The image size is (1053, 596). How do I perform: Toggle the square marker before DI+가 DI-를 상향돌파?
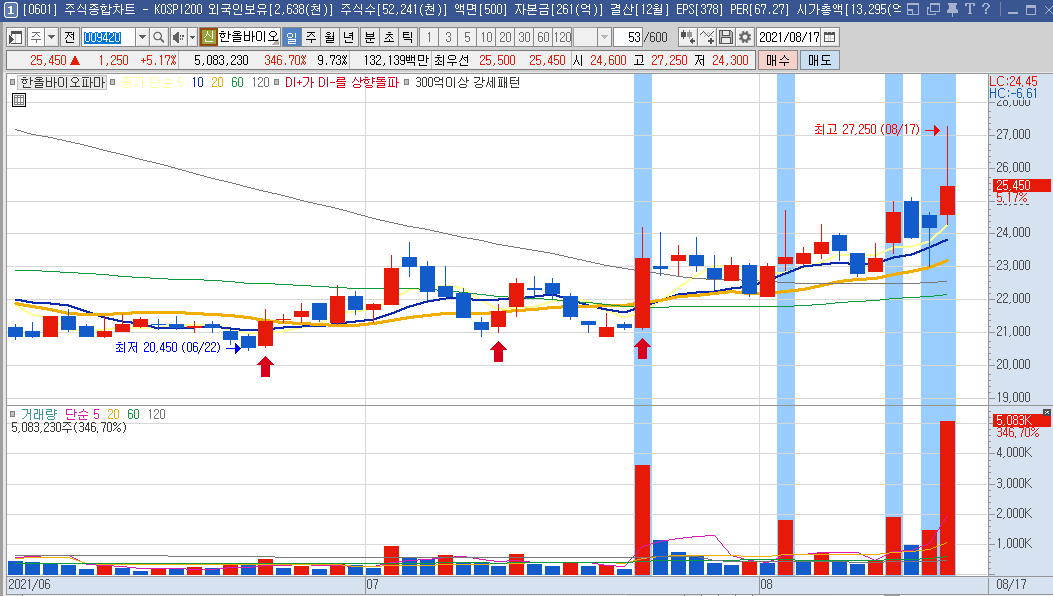click(277, 83)
